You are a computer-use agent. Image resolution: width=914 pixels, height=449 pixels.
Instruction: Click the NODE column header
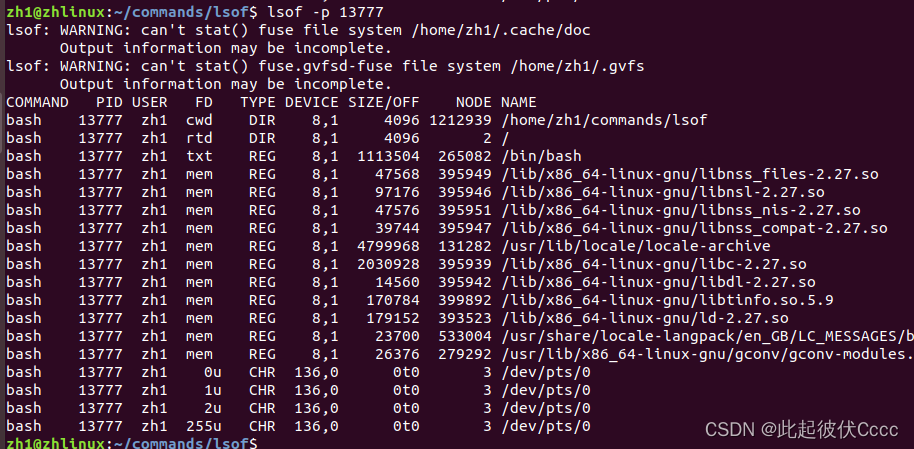tap(473, 102)
